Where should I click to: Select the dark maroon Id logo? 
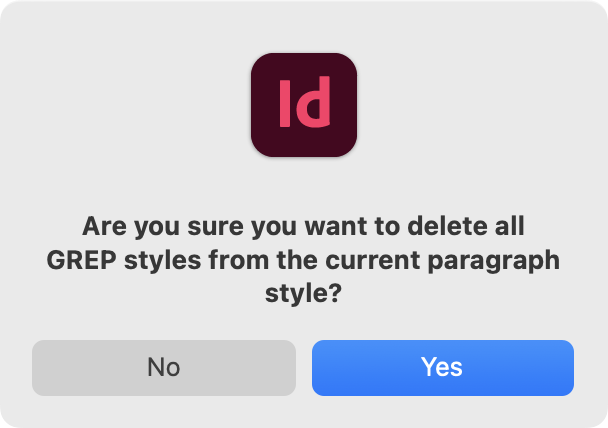304,105
